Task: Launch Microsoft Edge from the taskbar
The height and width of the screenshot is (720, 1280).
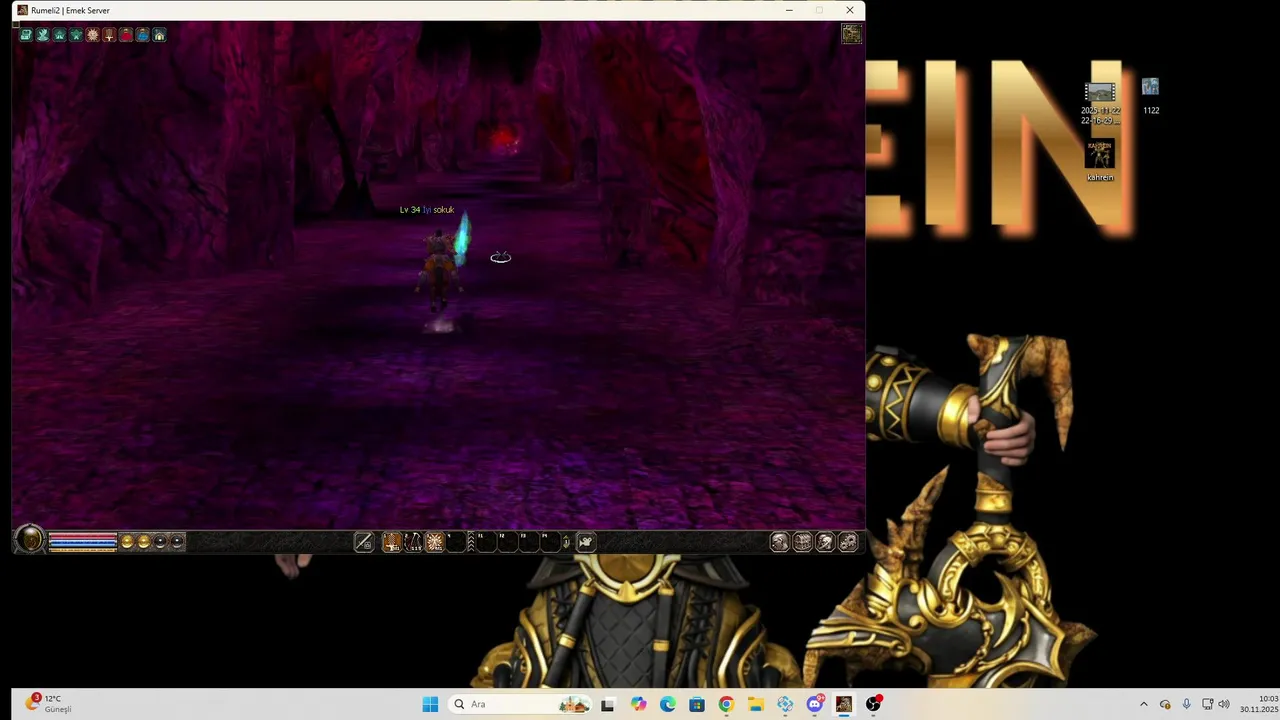Action: click(668, 704)
